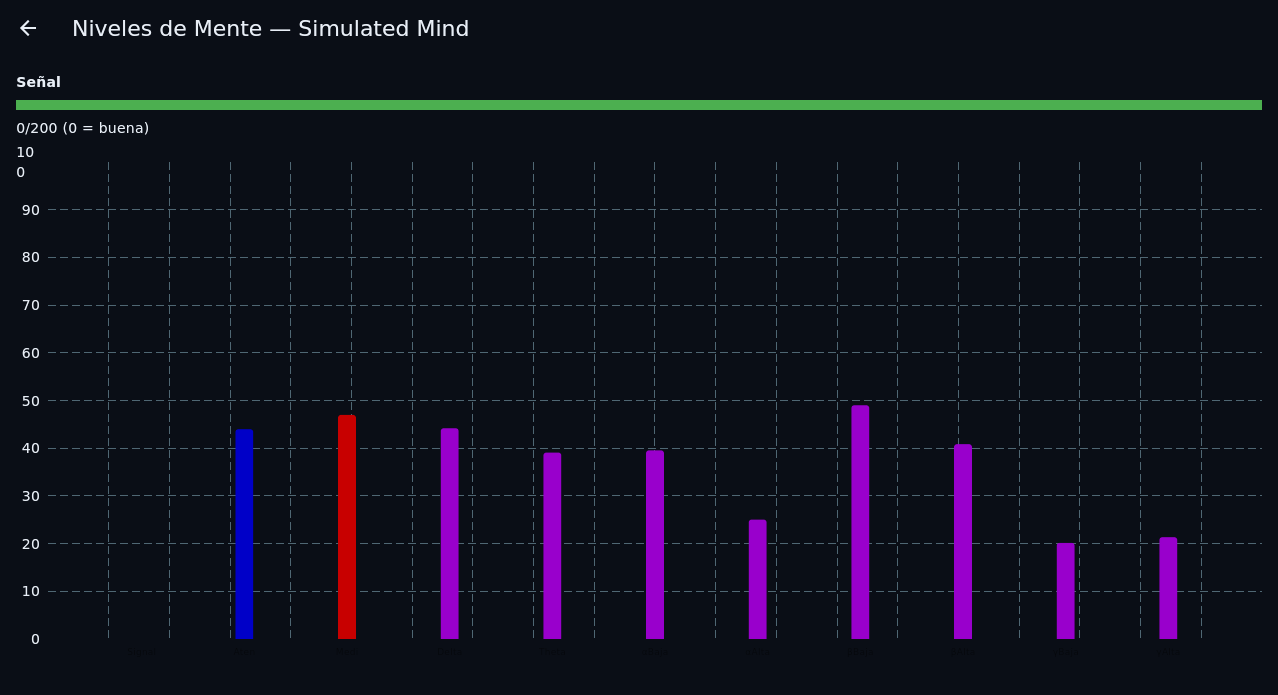The height and width of the screenshot is (695, 1278).
Task: Click the '50' y-axis label
Action: (x=31, y=401)
